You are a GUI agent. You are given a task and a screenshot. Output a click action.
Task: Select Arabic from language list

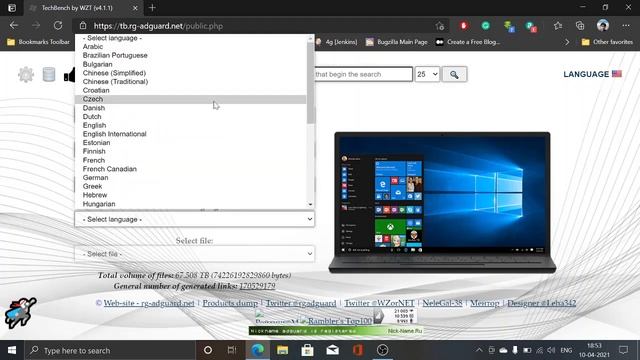190,47
